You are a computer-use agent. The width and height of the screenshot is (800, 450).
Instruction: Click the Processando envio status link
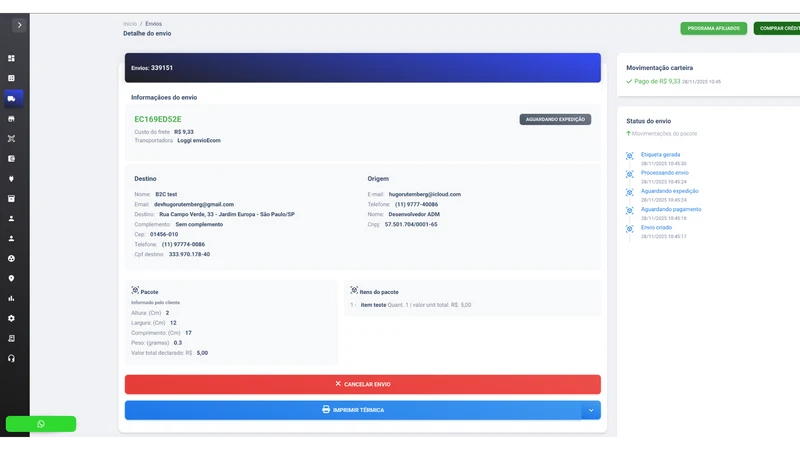[x=665, y=173]
